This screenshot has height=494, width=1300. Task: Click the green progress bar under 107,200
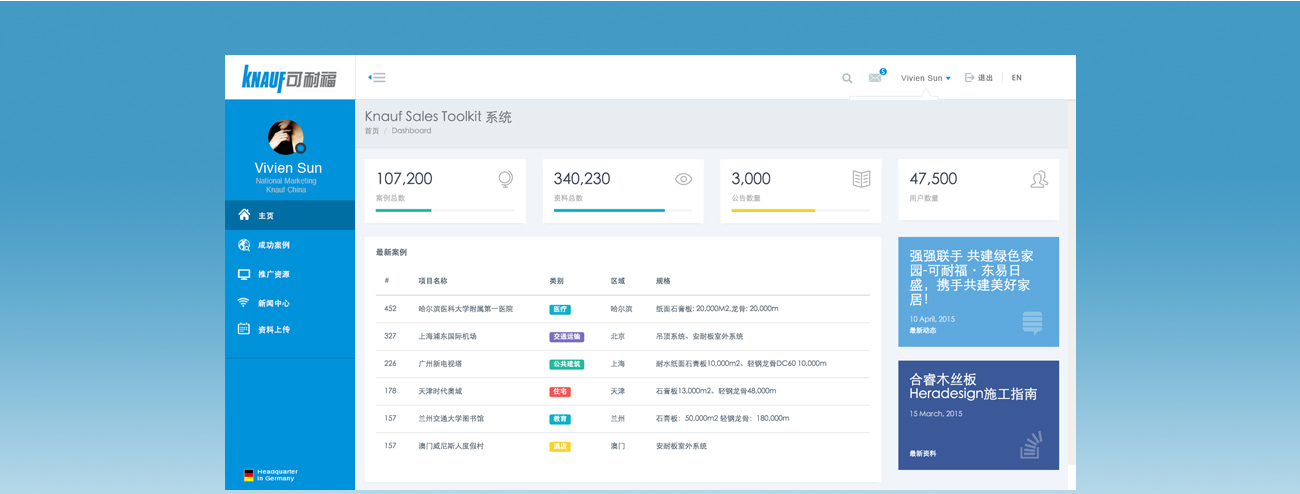click(404, 210)
